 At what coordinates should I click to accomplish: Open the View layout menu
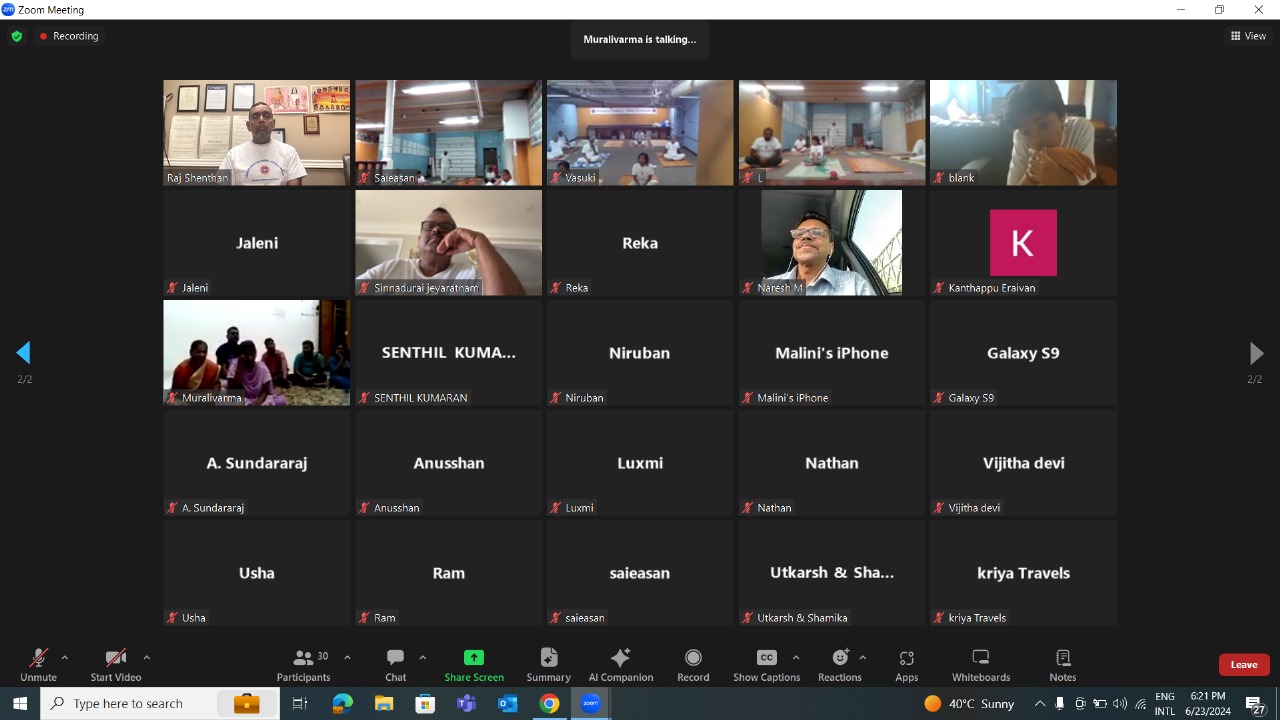(x=1248, y=36)
